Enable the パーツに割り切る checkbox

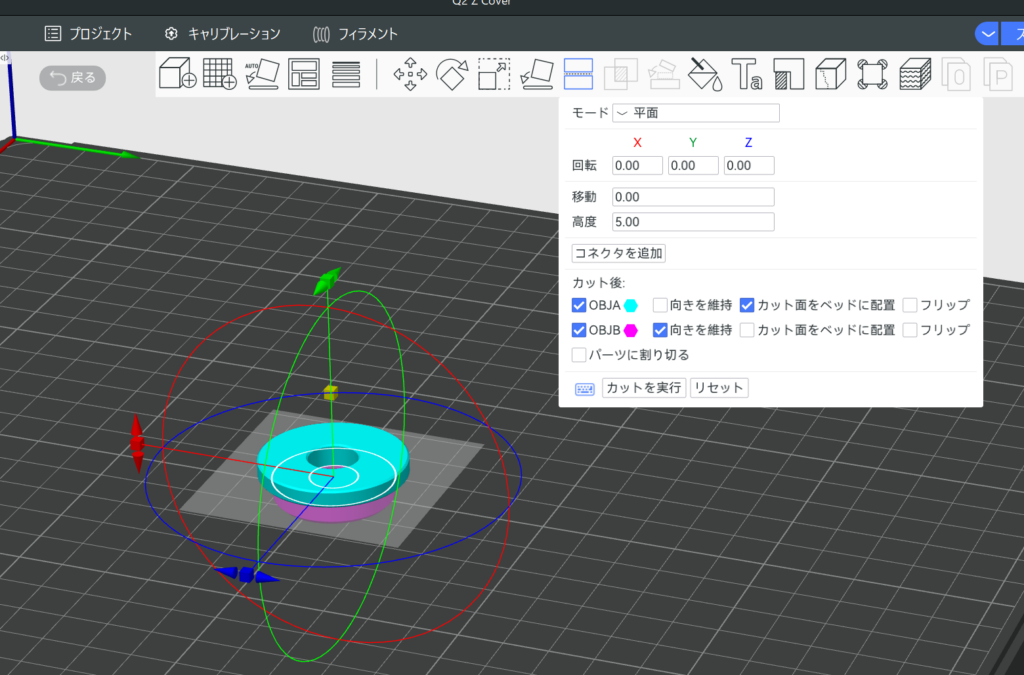pyautogui.click(x=579, y=355)
